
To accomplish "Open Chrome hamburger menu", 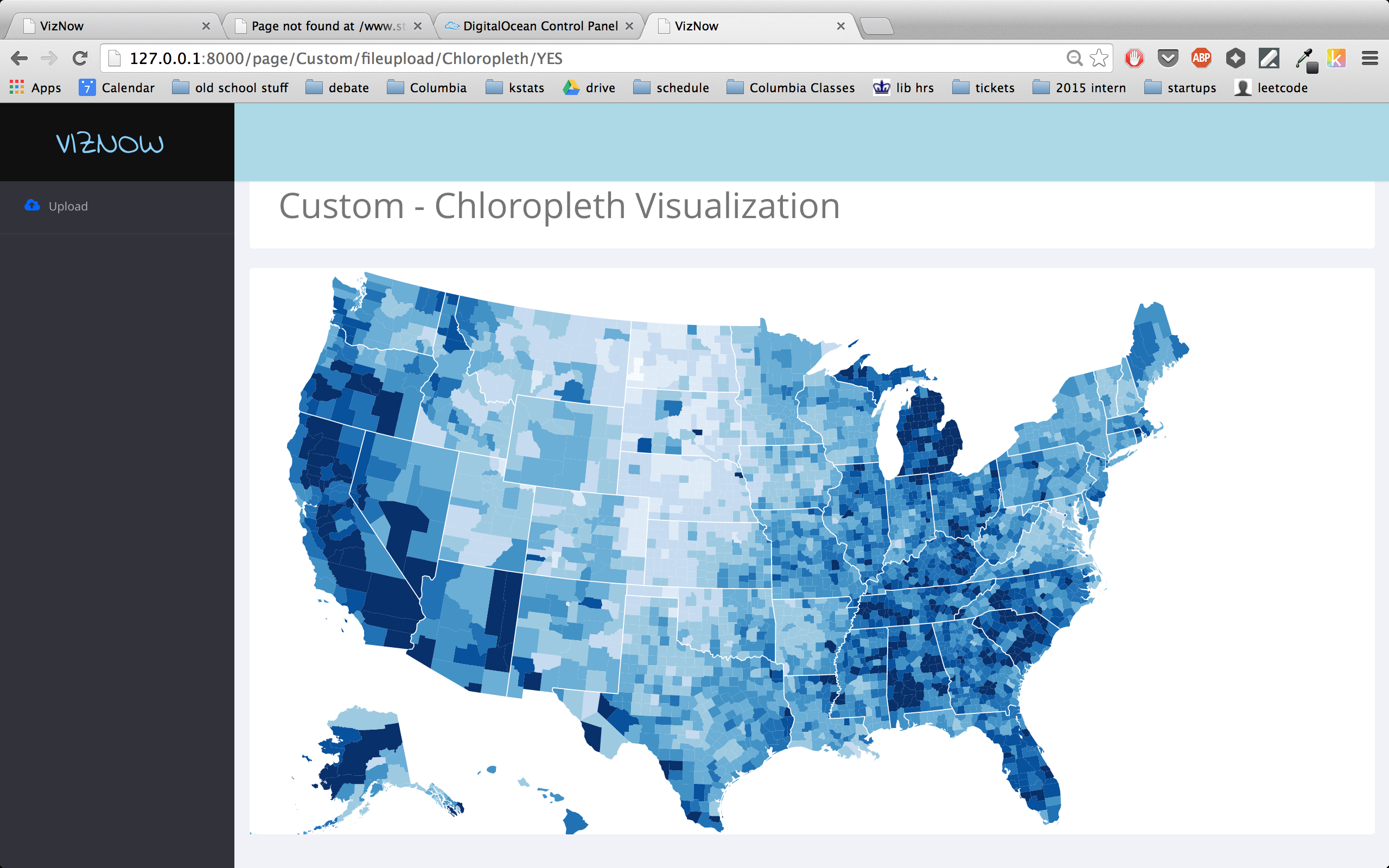I will 1369,58.
